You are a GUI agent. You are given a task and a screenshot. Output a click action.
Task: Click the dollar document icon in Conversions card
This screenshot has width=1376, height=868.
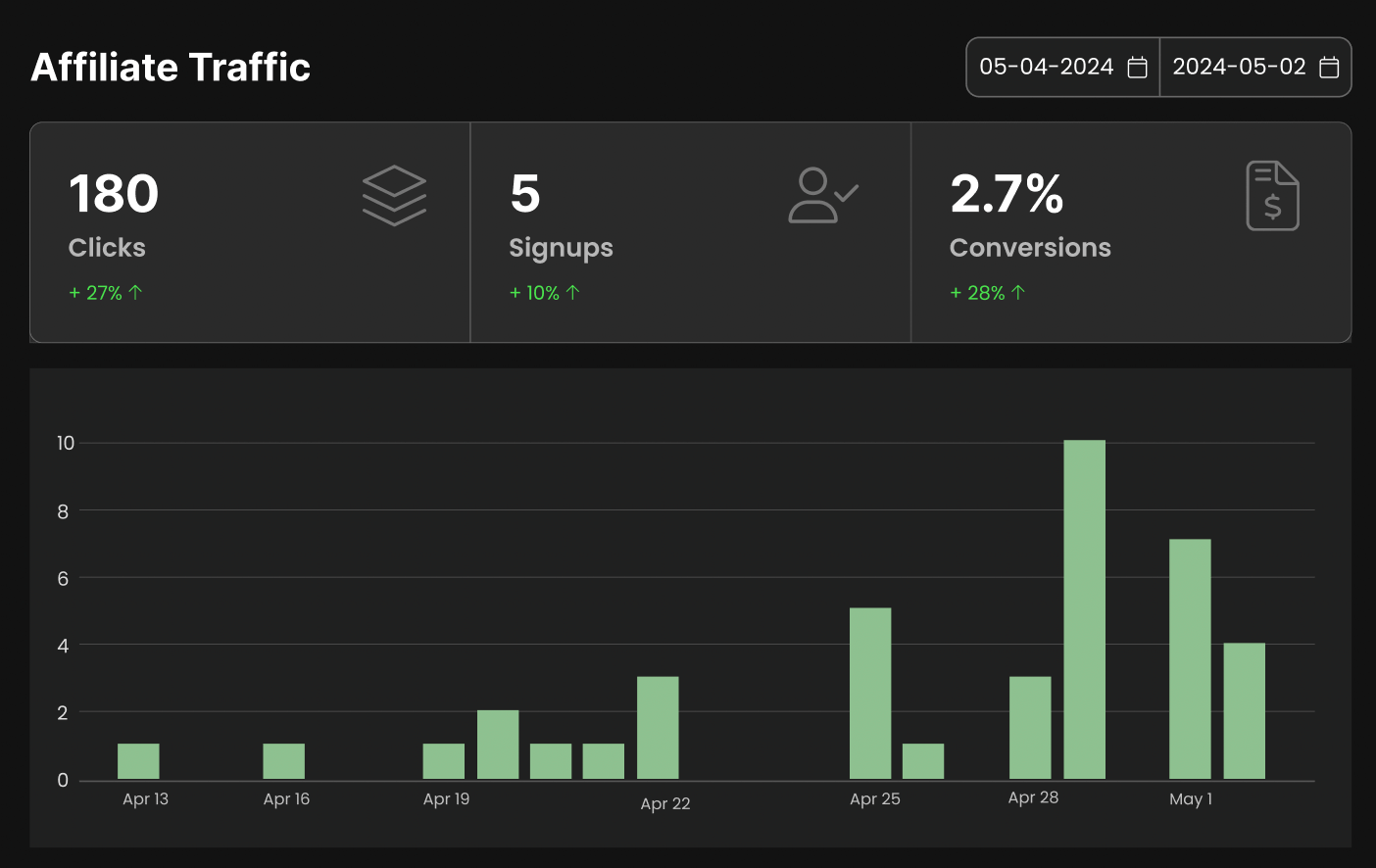1272,196
